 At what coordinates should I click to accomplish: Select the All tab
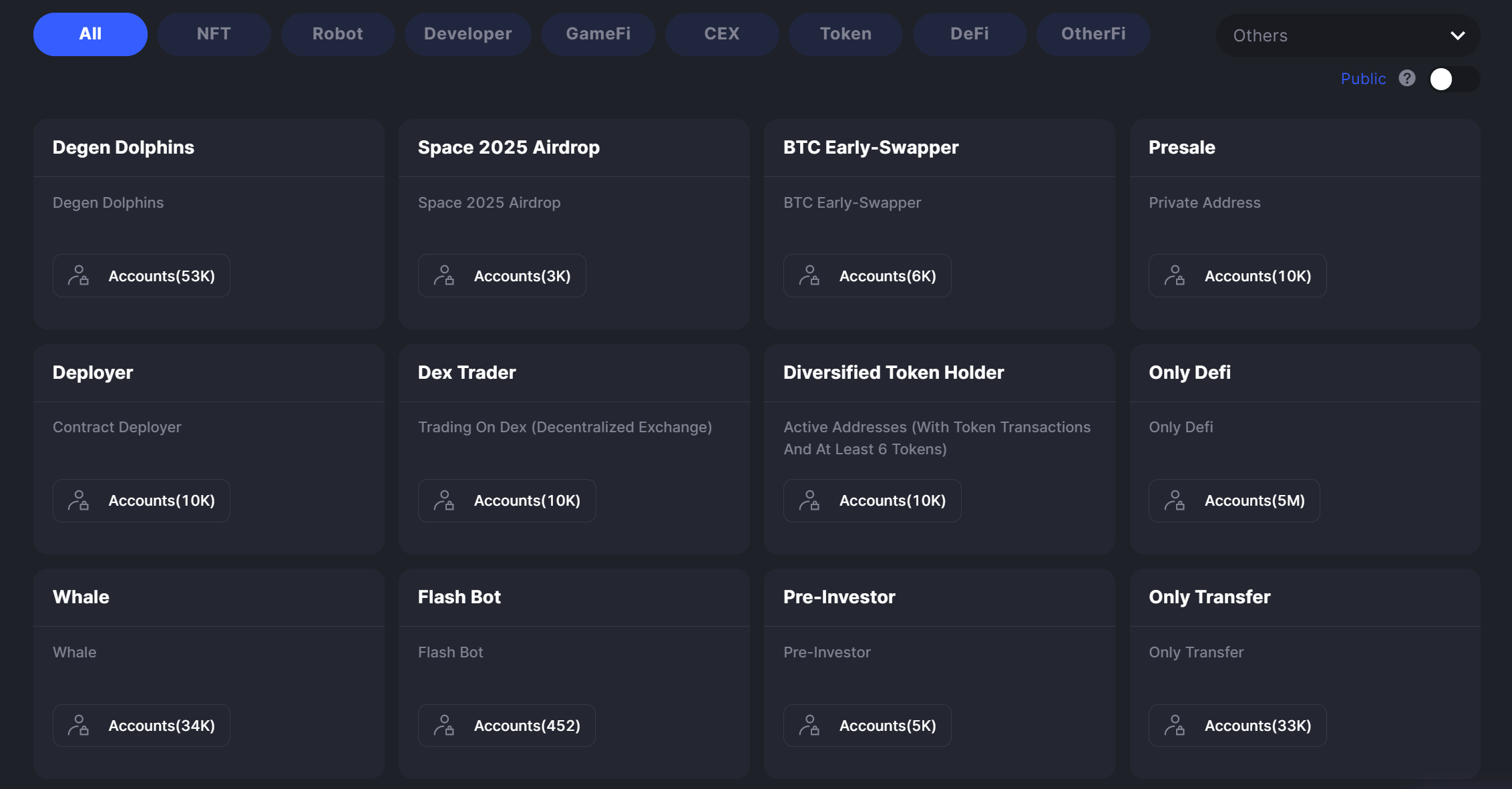(90, 34)
